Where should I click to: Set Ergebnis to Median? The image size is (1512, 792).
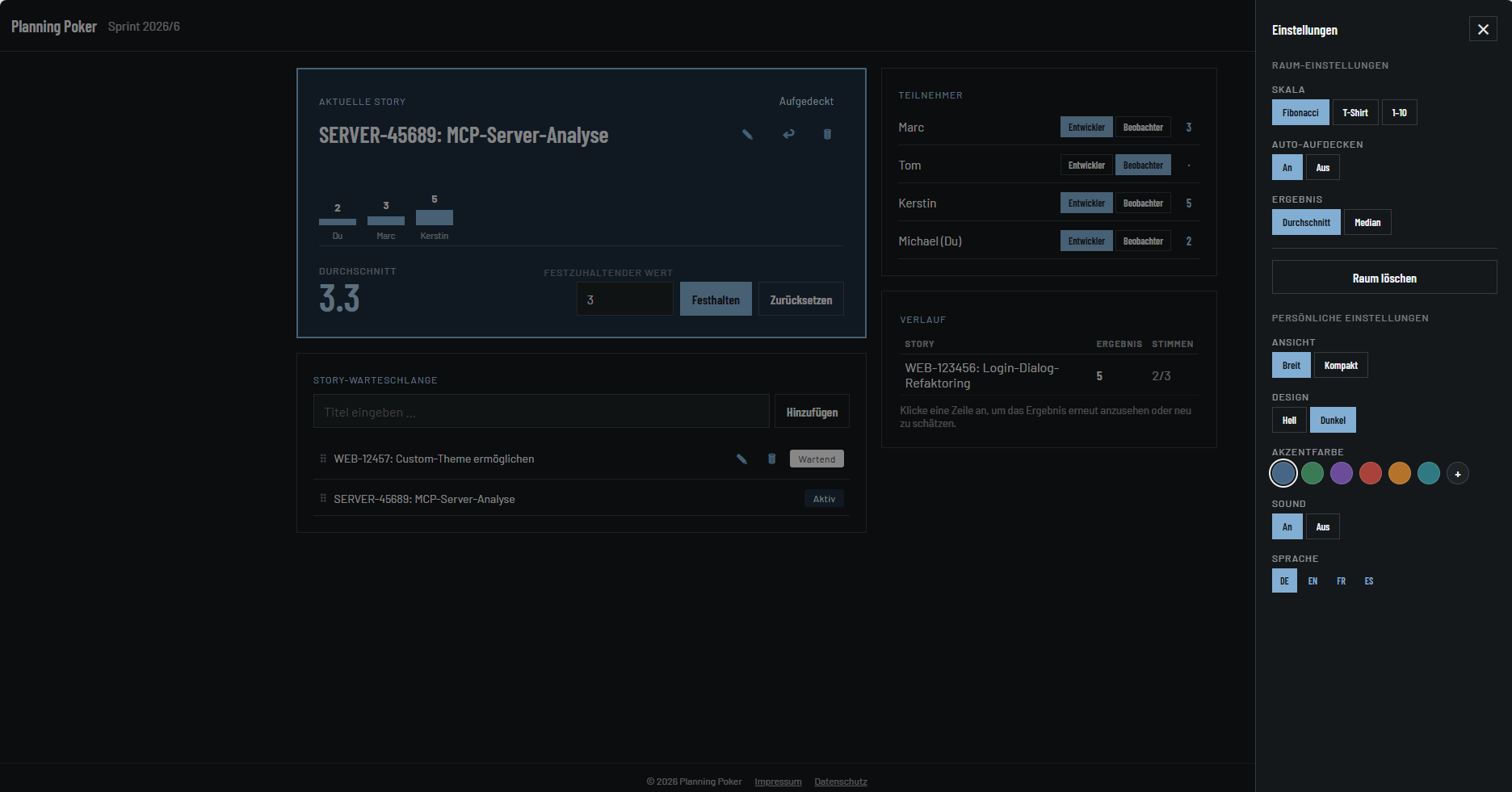pyautogui.click(x=1367, y=222)
